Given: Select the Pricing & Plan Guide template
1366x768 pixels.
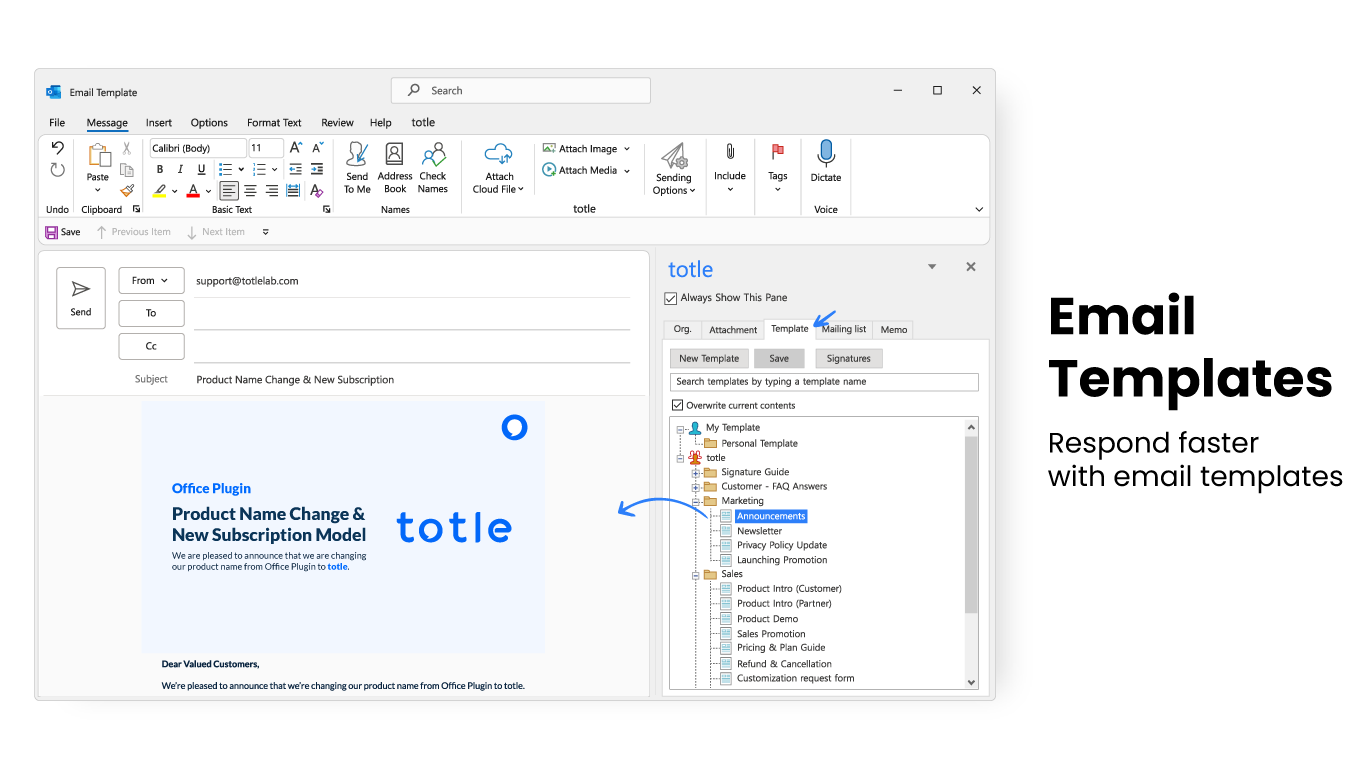Looking at the screenshot, I should pyautogui.click(x=781, y=648).
